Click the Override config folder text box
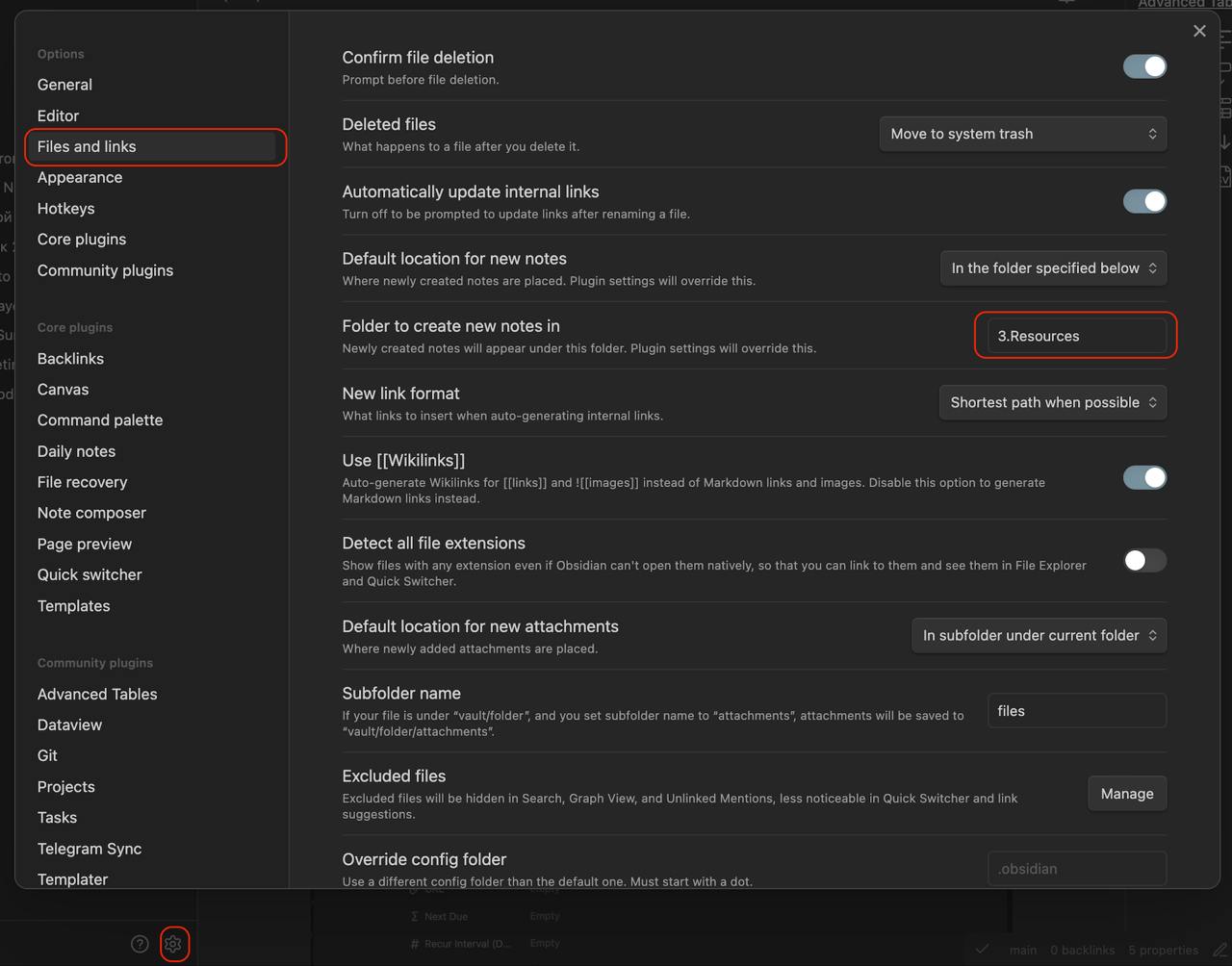Image resolution: width=1232 pixels, height=966 pixels. click(x=1076, y=869)
